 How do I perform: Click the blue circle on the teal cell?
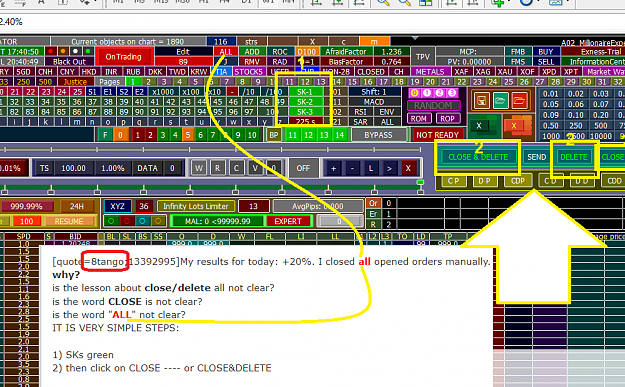pyautogui.click(x=142, y=221)
